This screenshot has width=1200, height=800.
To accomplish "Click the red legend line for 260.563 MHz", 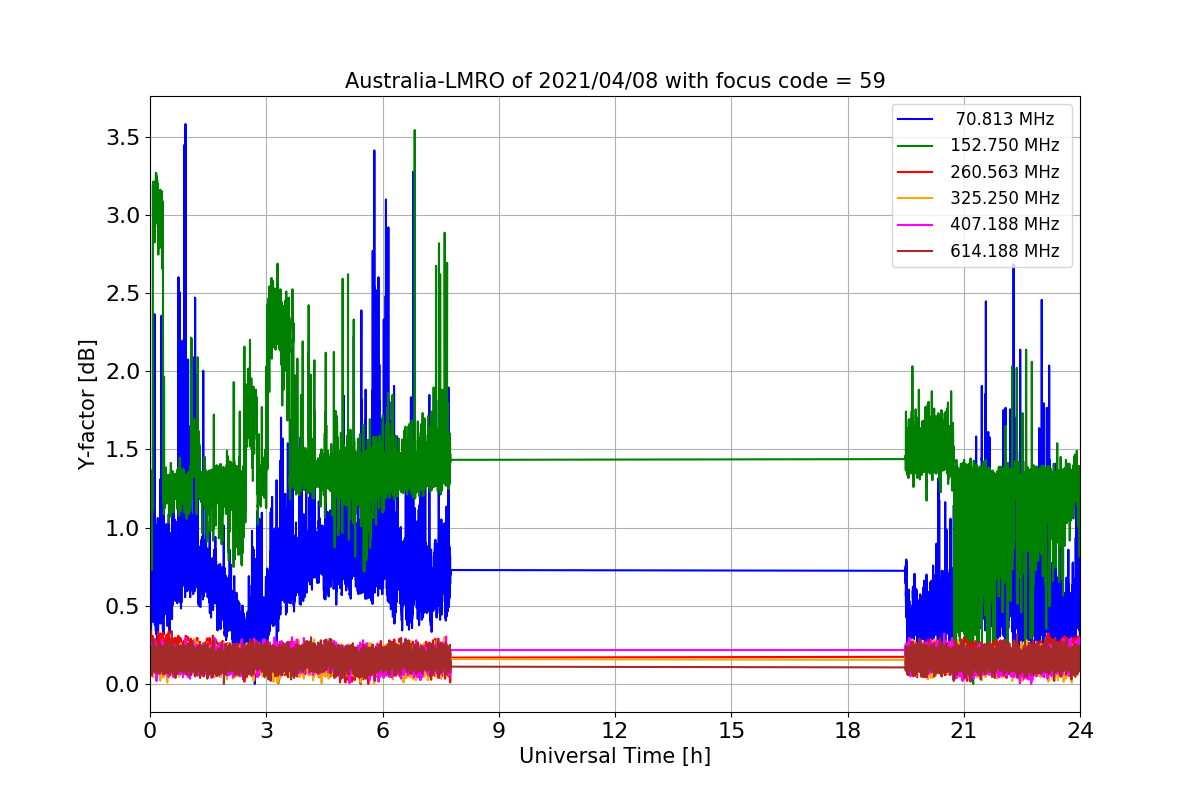I will [x=916, y=172].
